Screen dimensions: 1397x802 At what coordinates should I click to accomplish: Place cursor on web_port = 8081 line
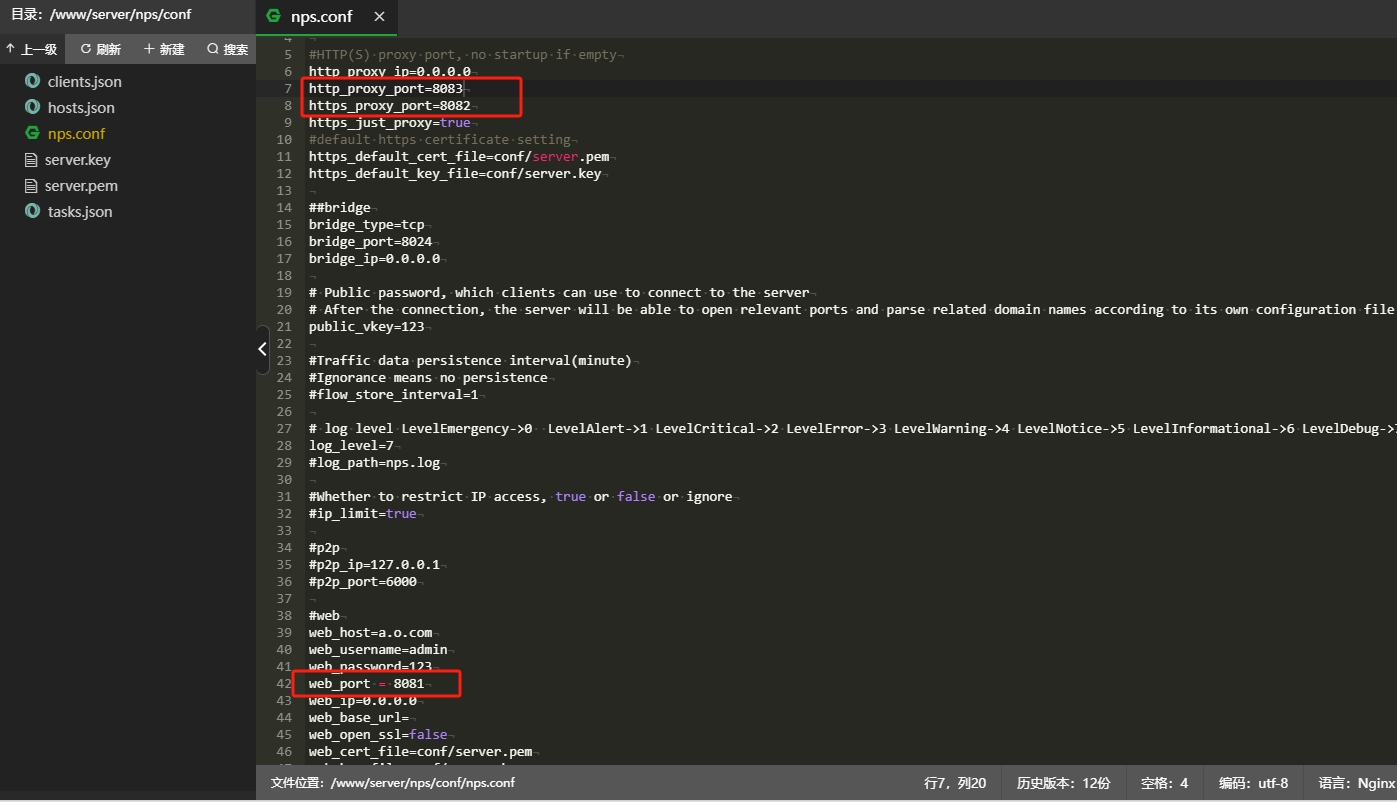pos(366,683)
